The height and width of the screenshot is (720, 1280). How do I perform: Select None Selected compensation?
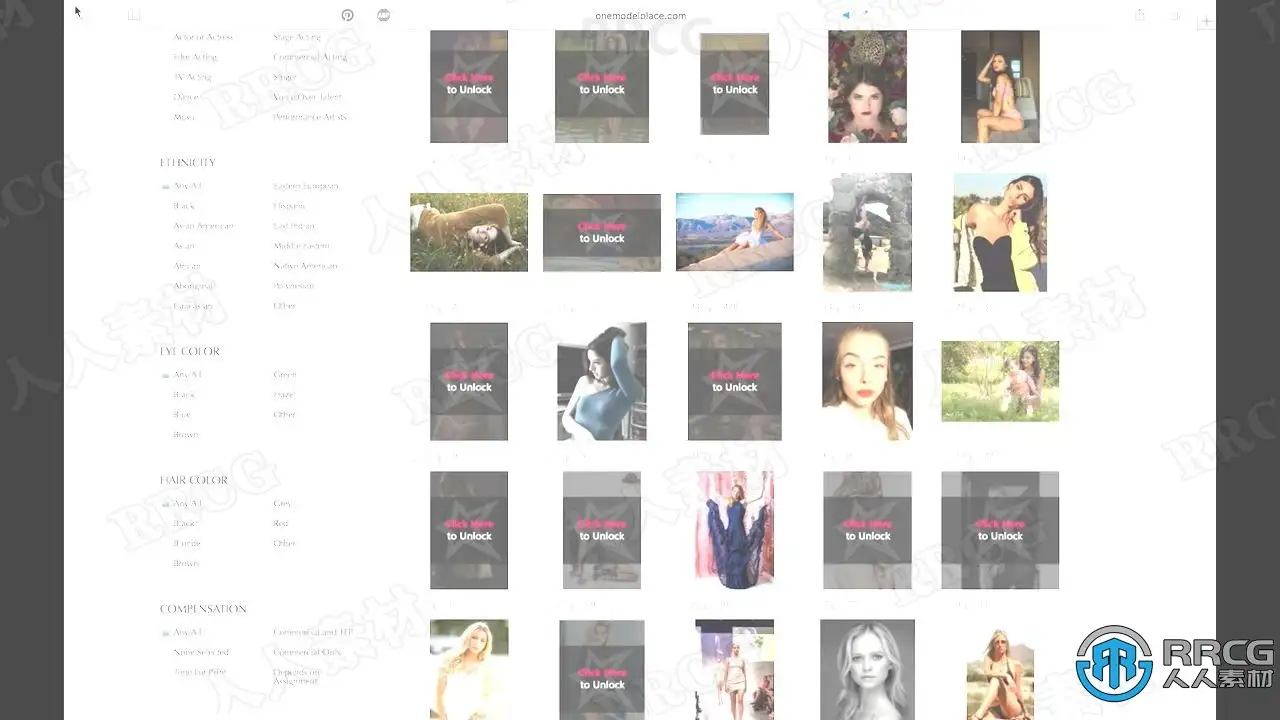point(201,653)
